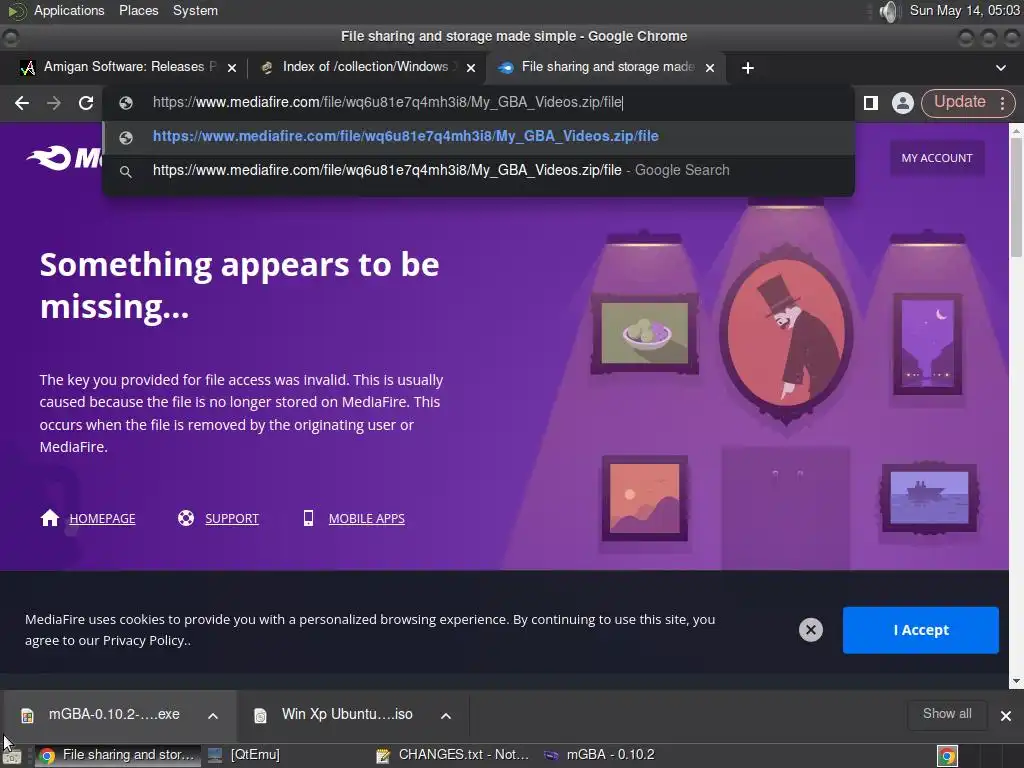
Task: Click the Chrome icon in bottom-right tray
Action: (x=947, y=756)
